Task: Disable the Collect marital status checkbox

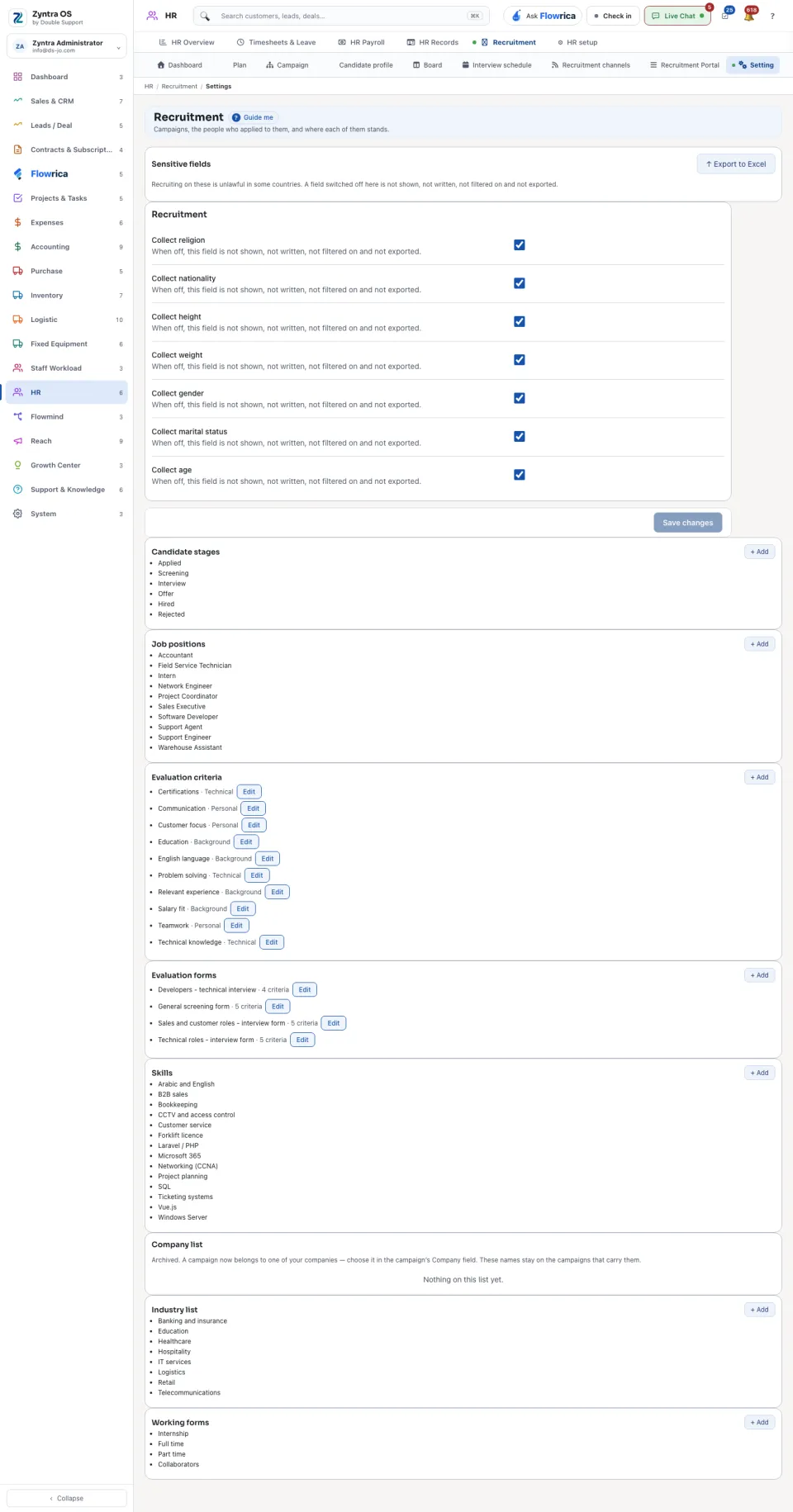Action: tap(520, 437)
